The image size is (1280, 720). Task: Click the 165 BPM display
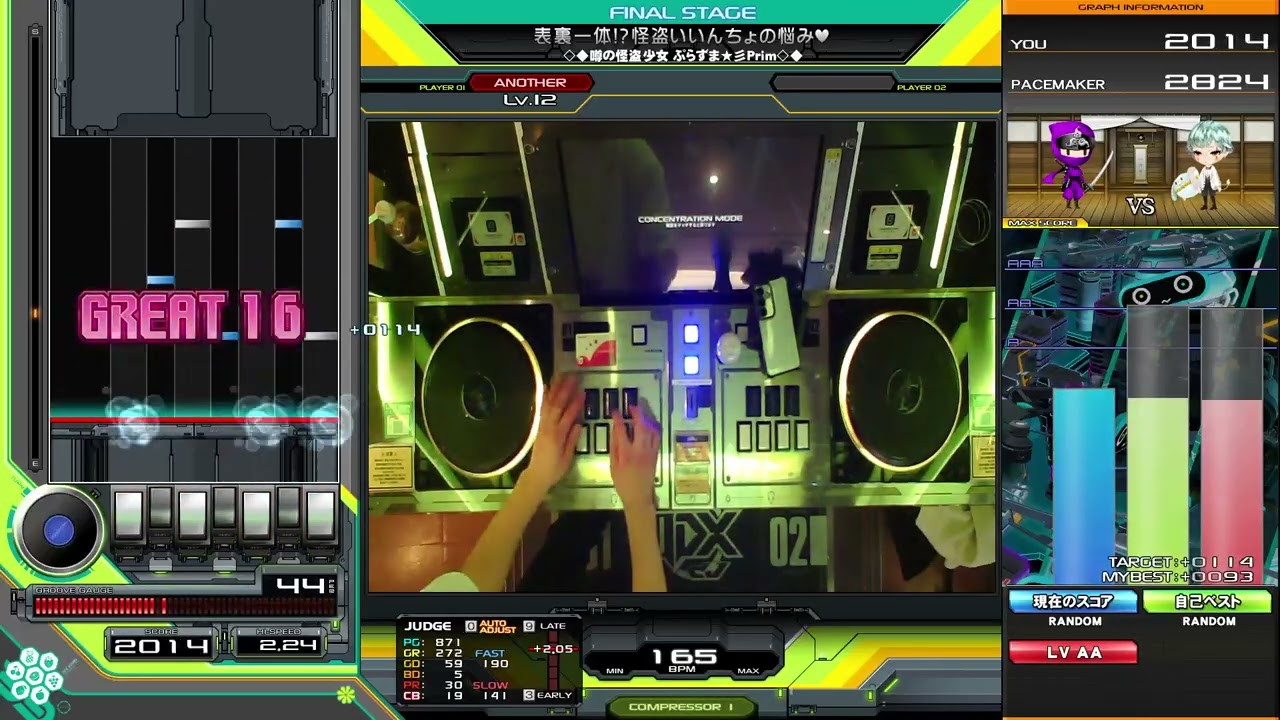(x=685, y=656)
